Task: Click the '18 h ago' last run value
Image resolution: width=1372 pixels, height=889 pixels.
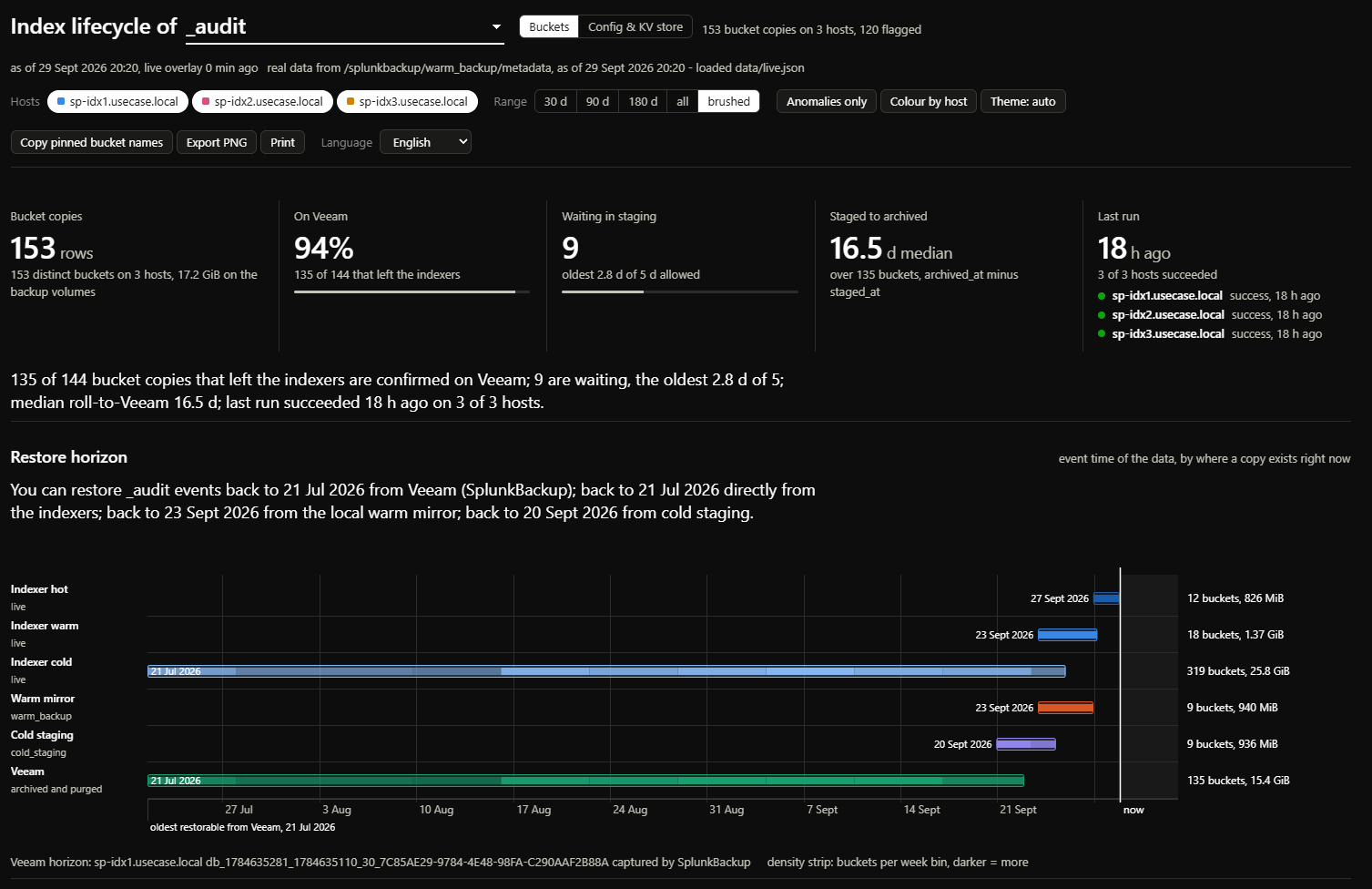Action: pos(1134,248)
